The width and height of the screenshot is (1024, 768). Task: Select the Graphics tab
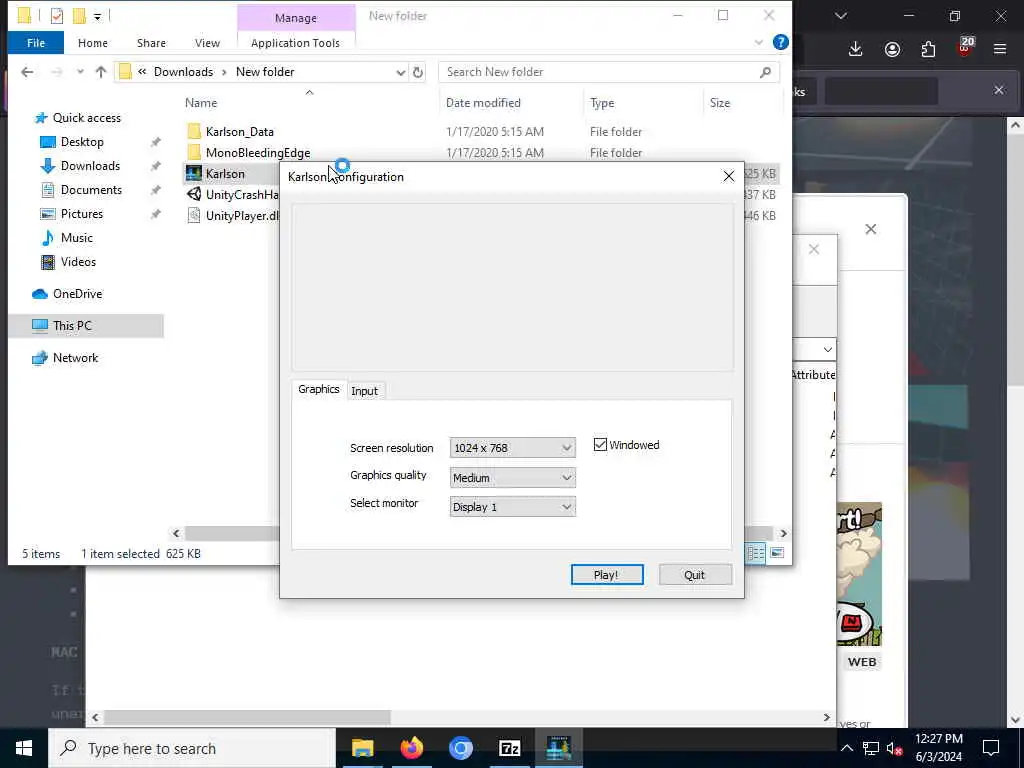click(319, 389)
